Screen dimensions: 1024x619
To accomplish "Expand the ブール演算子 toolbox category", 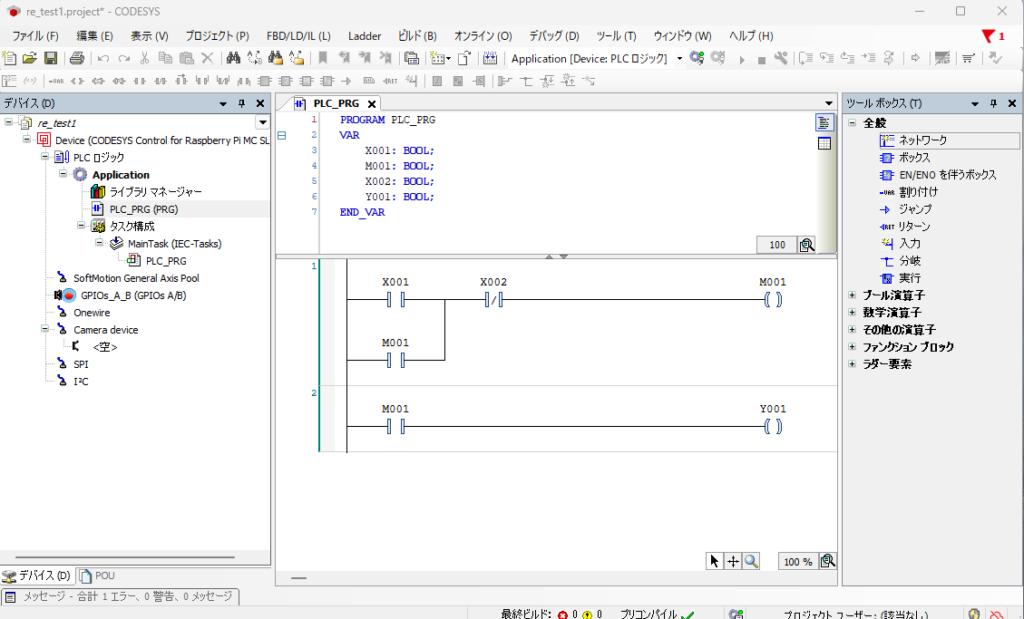I will tap(852, 295).
